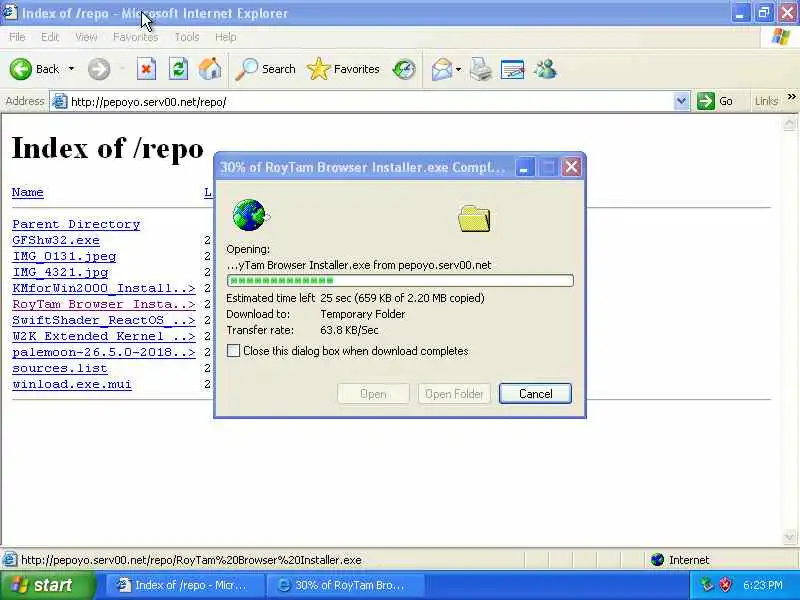The height and width of the screenshot is (600, 800).
Task: Sort listing by the Name column link
Action: (x=28, y=192)
